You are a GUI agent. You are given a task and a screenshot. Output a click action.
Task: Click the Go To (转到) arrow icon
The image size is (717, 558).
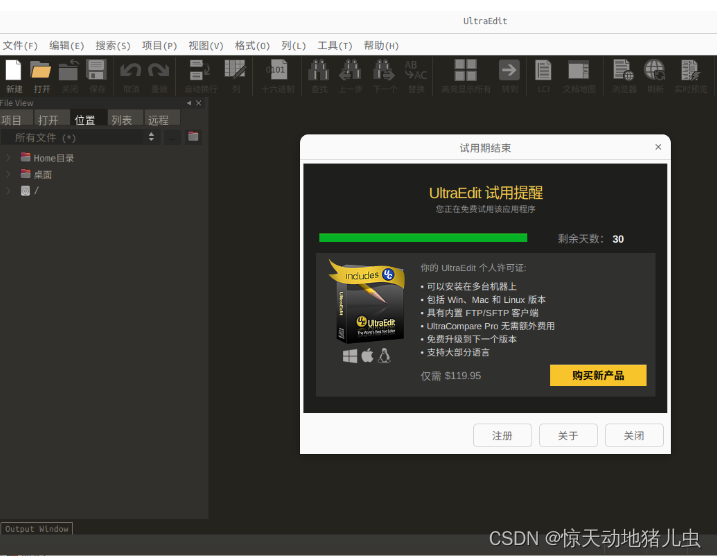click(x=509, y=71)
